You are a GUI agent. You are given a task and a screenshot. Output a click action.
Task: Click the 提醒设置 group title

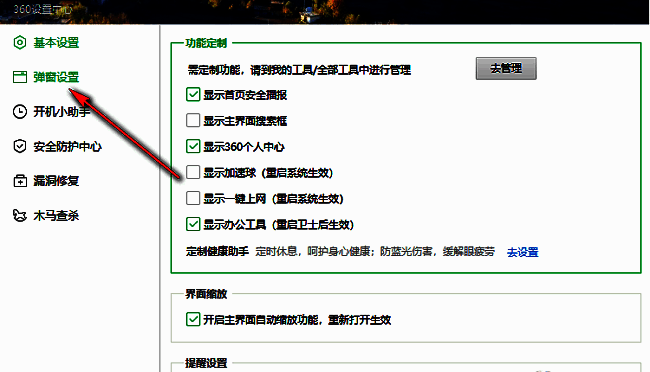coord(206,363)
